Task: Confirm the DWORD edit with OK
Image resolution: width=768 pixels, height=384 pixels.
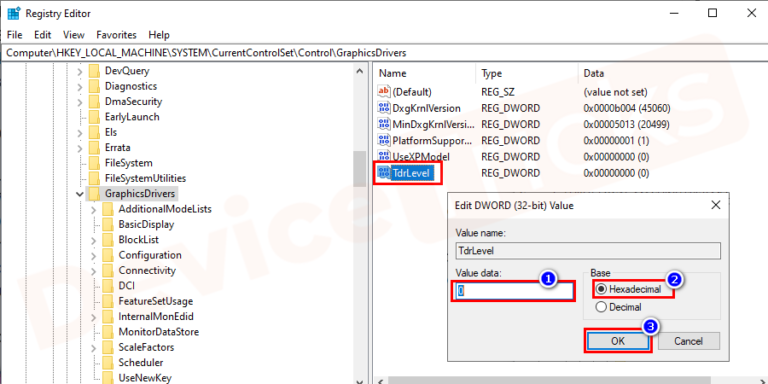Action: [x=618, y=341]
